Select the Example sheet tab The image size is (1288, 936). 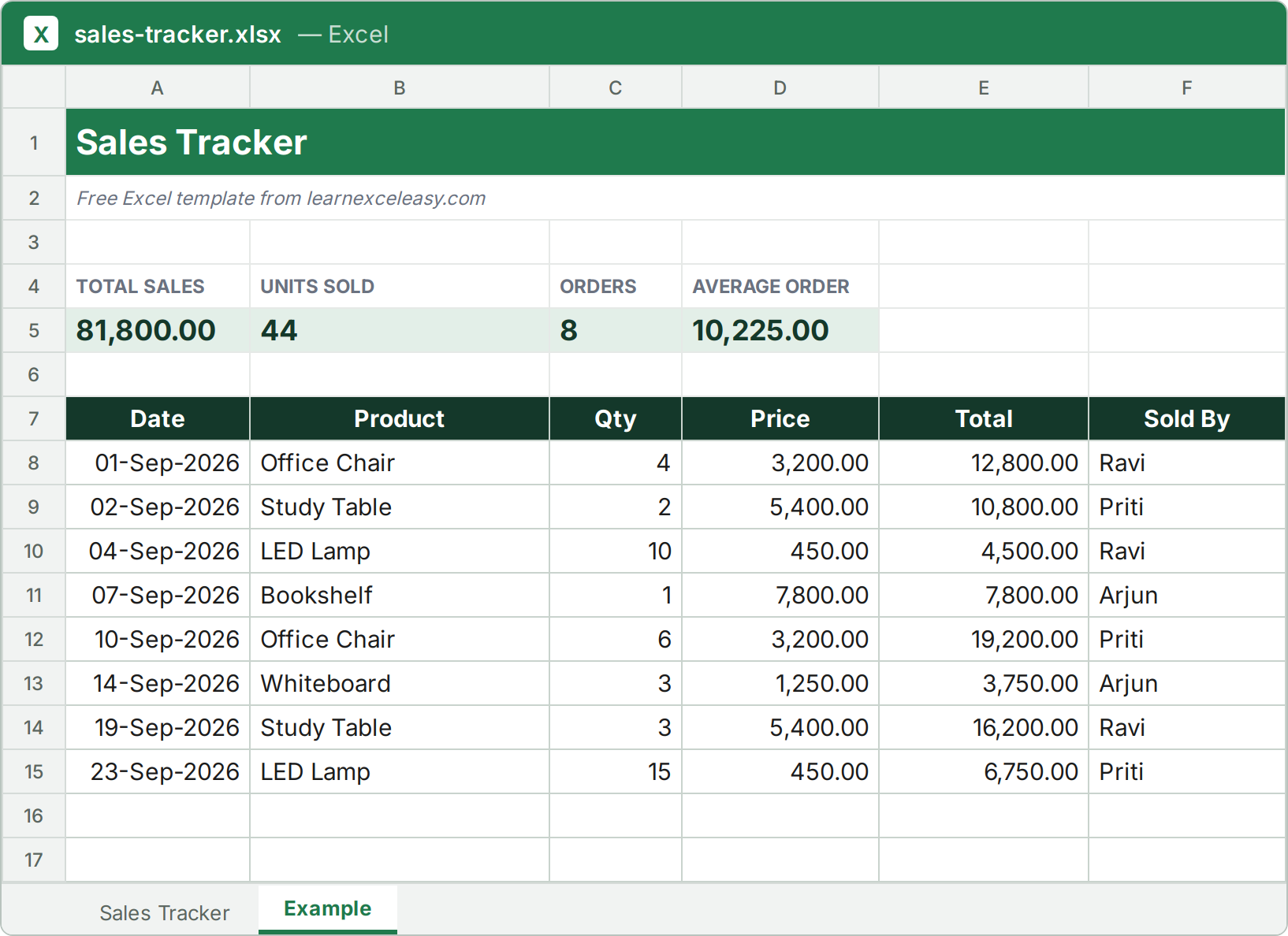(x=328, y=909)
